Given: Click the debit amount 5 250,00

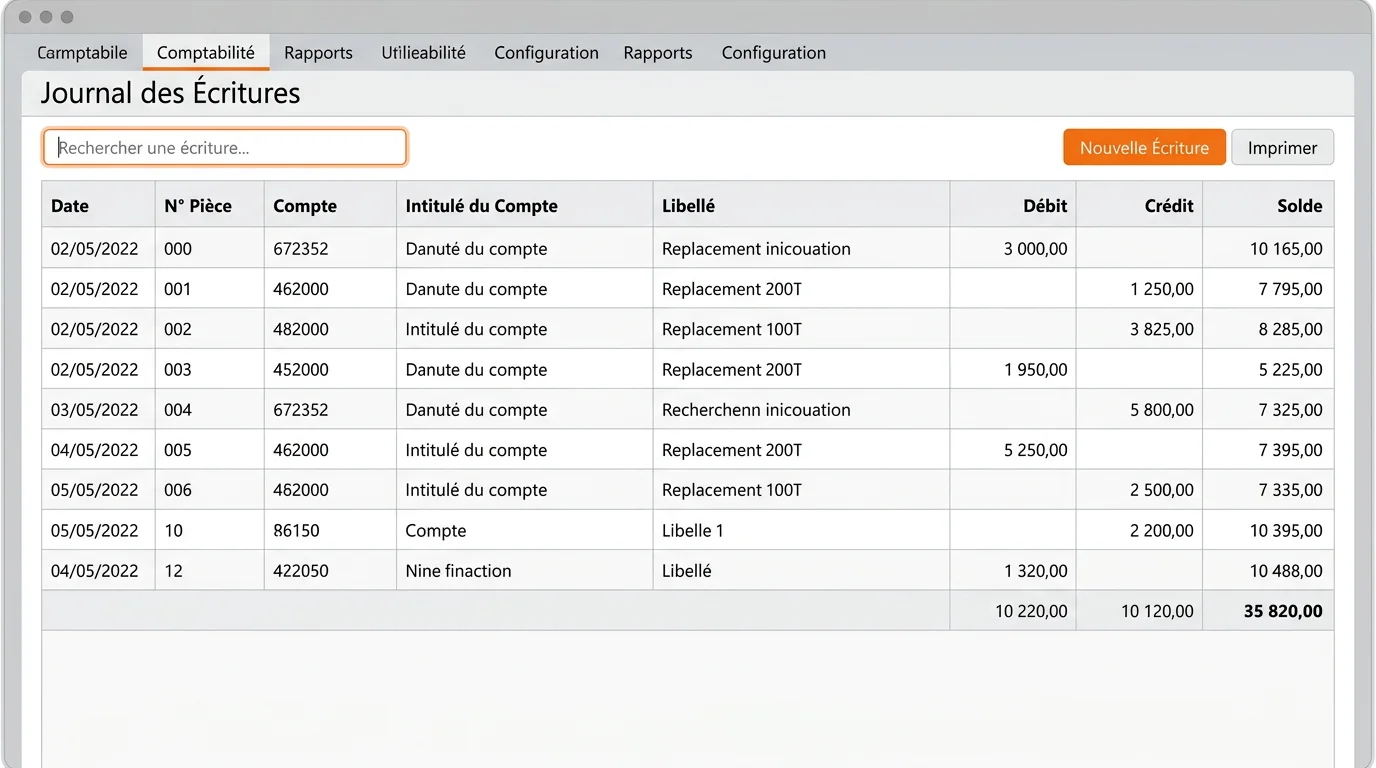Looking at the screenshot, I should click(1036, 450).
